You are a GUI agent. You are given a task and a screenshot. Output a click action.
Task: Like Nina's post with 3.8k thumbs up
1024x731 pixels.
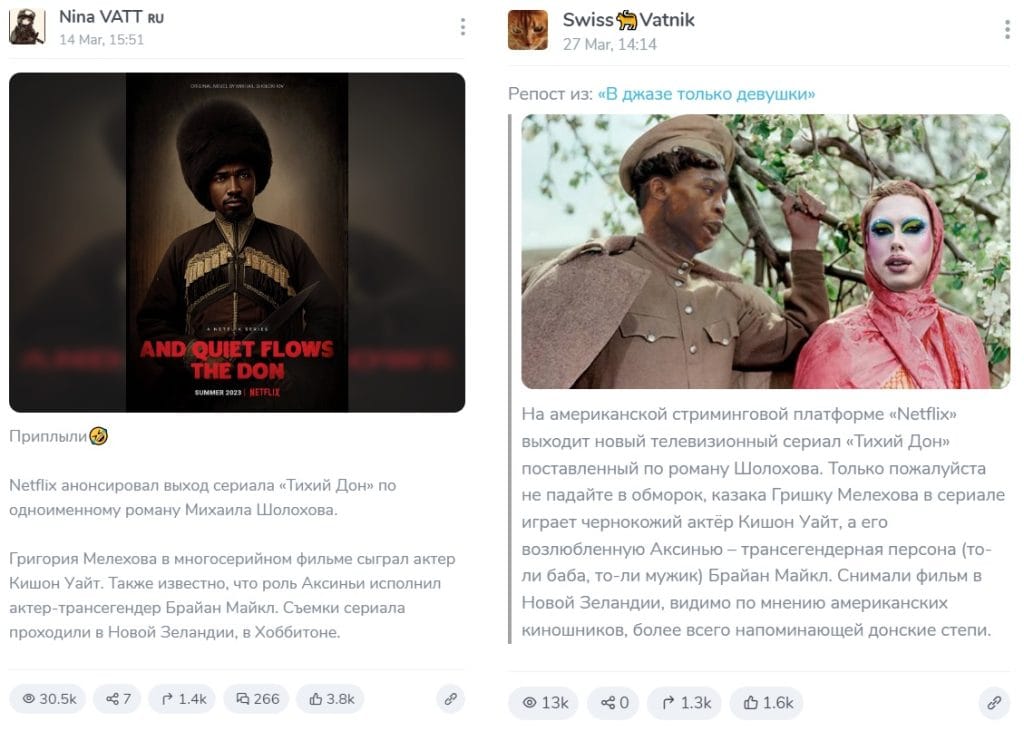(330, 699)
